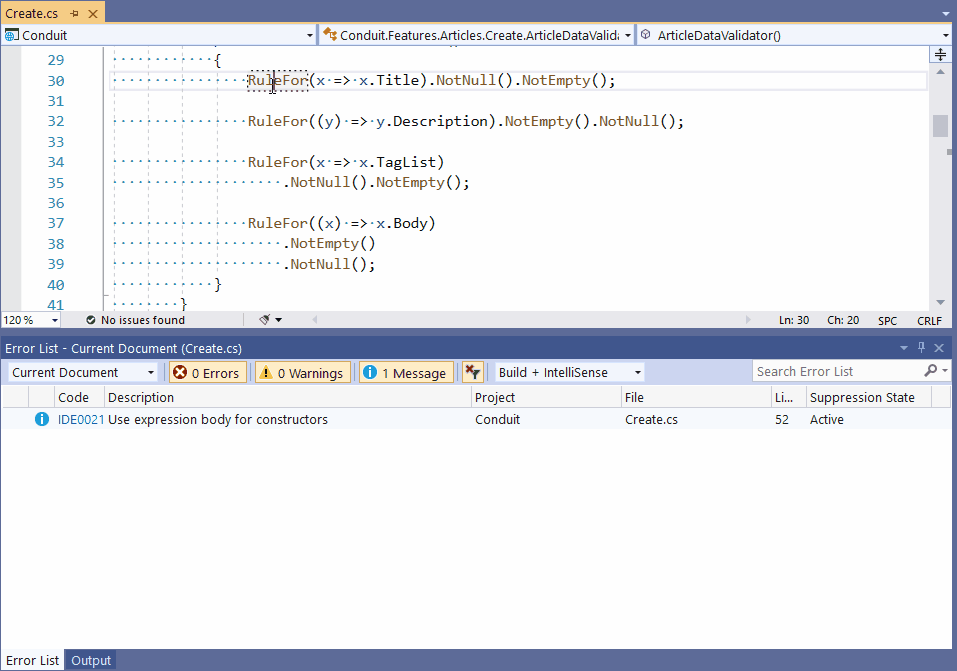This screenshot has width=957, height=671.
Task: Toggle the 0 Errors filter
Action: coord(205,372)
